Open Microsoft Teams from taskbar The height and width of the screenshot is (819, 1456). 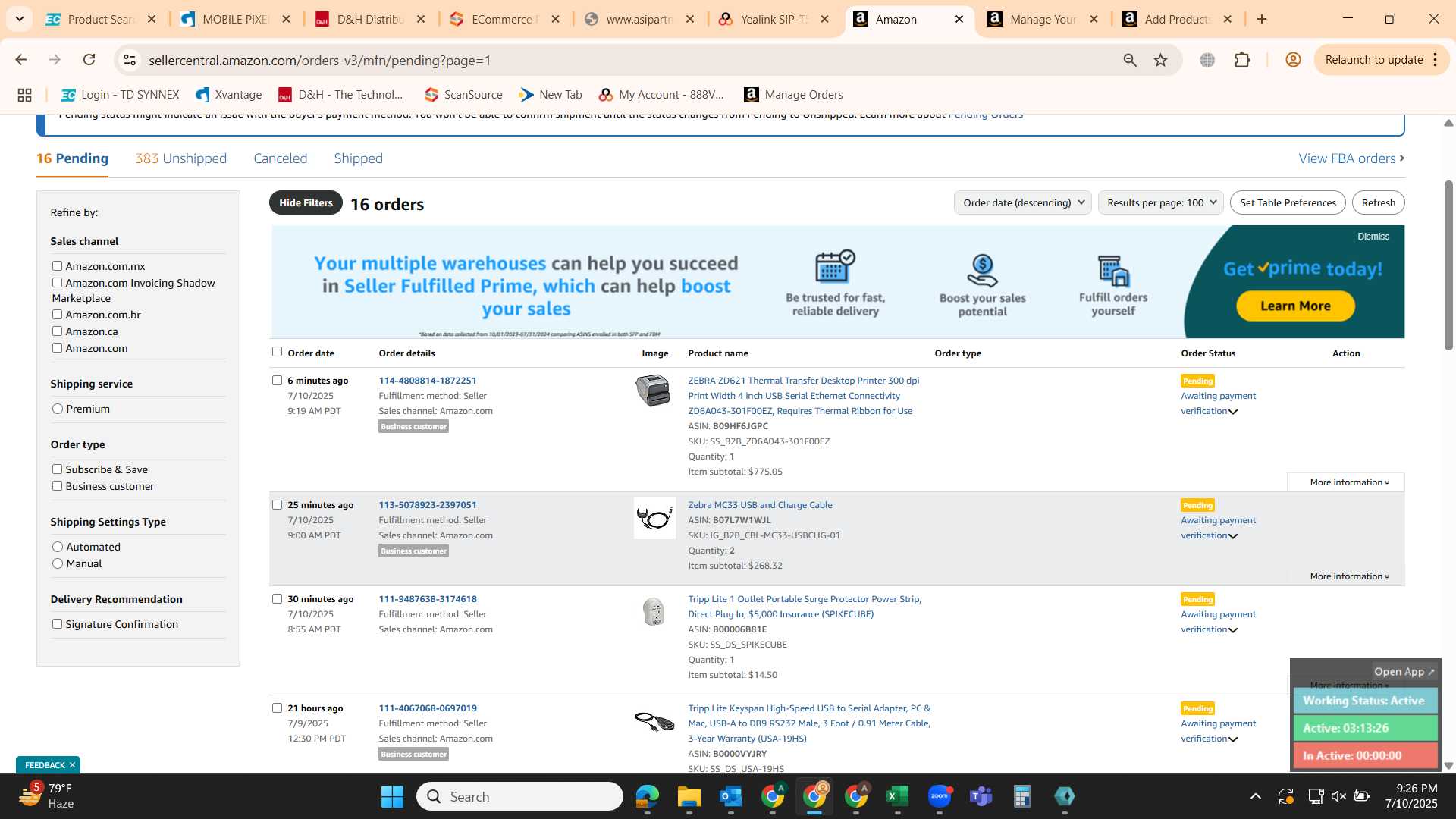(981, 796)
